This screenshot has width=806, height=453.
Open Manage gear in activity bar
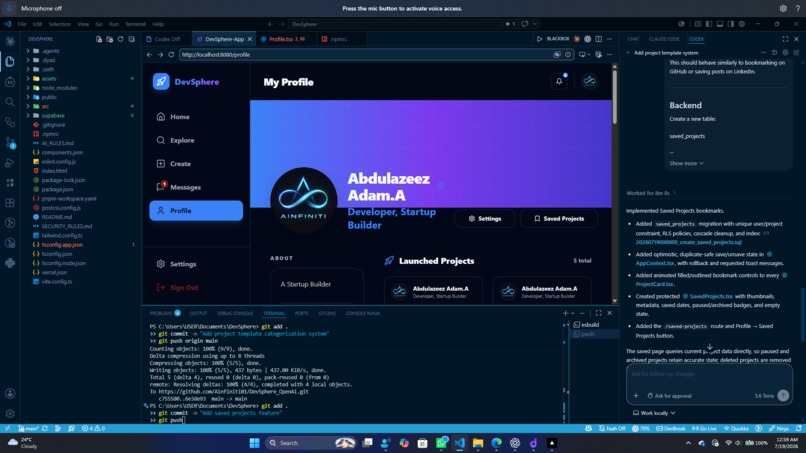(x=10, y=413)
